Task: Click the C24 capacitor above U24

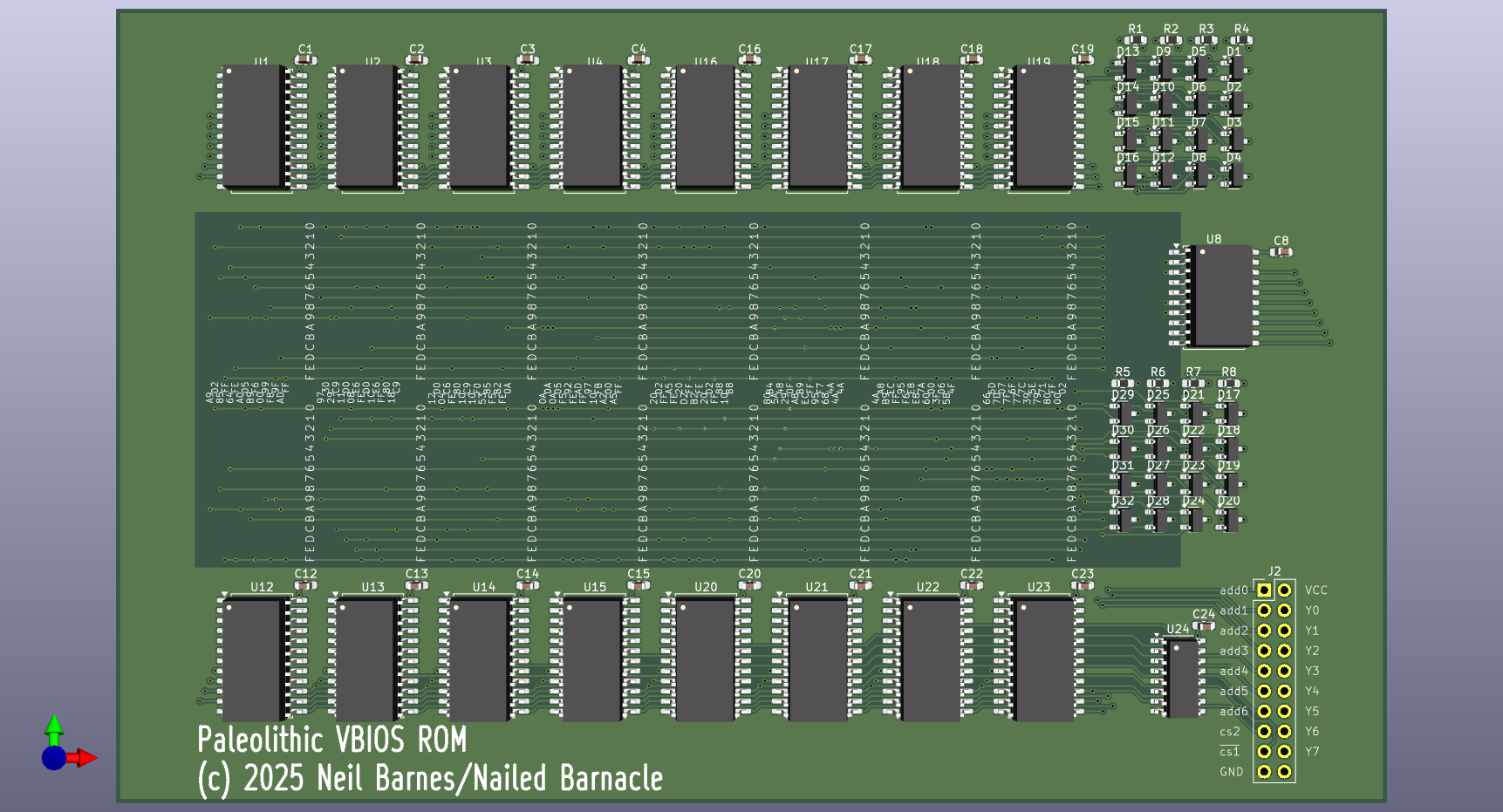Action: [x=1204, y=626]
